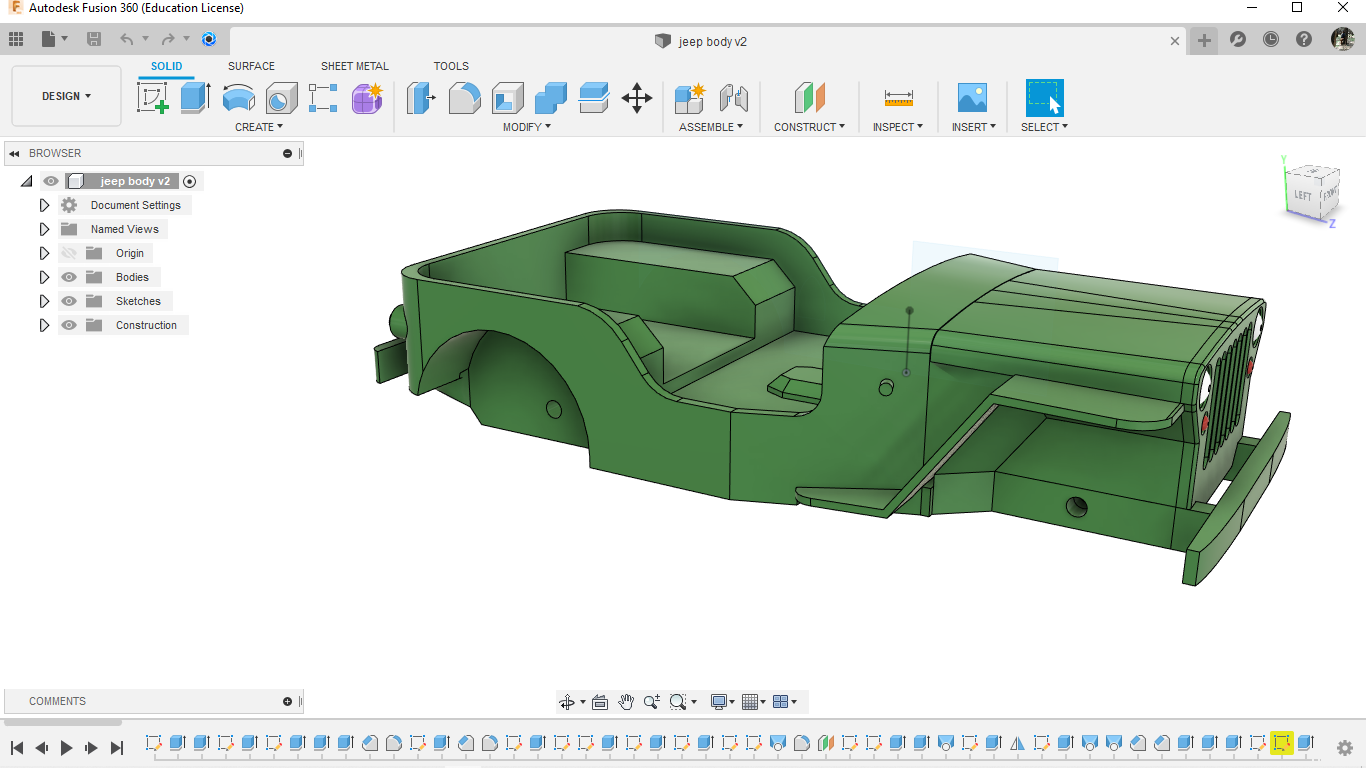
Task: Expand the Construction folder
Action: 44,325
